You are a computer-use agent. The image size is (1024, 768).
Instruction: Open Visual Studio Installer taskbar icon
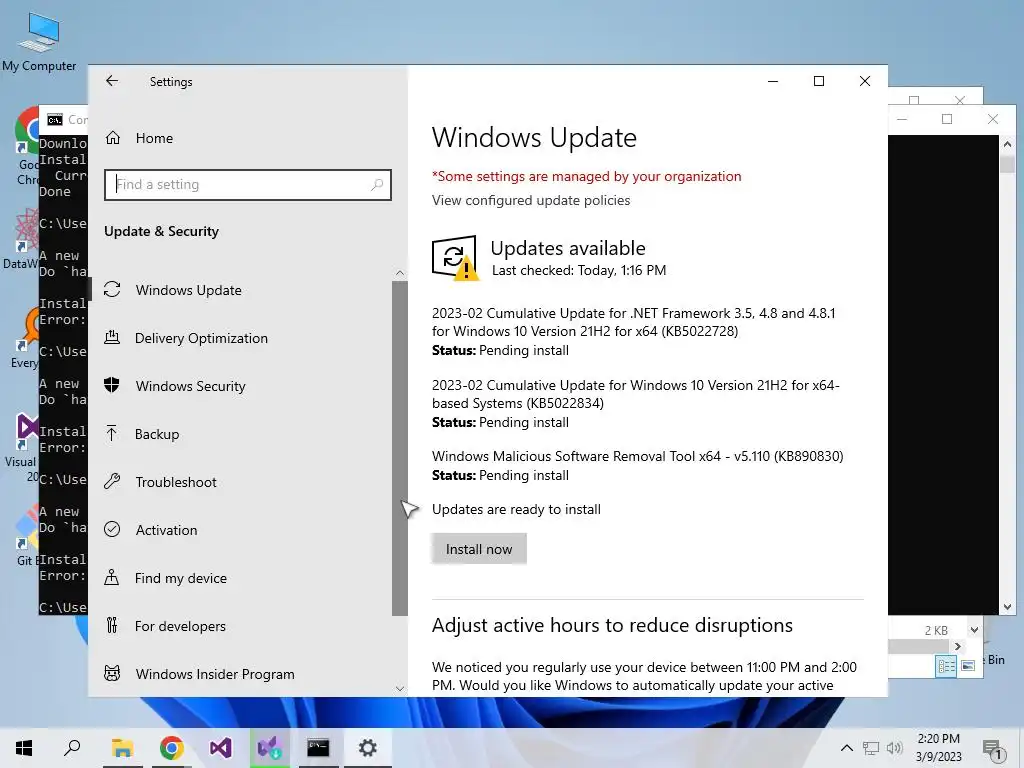point(269,748)
